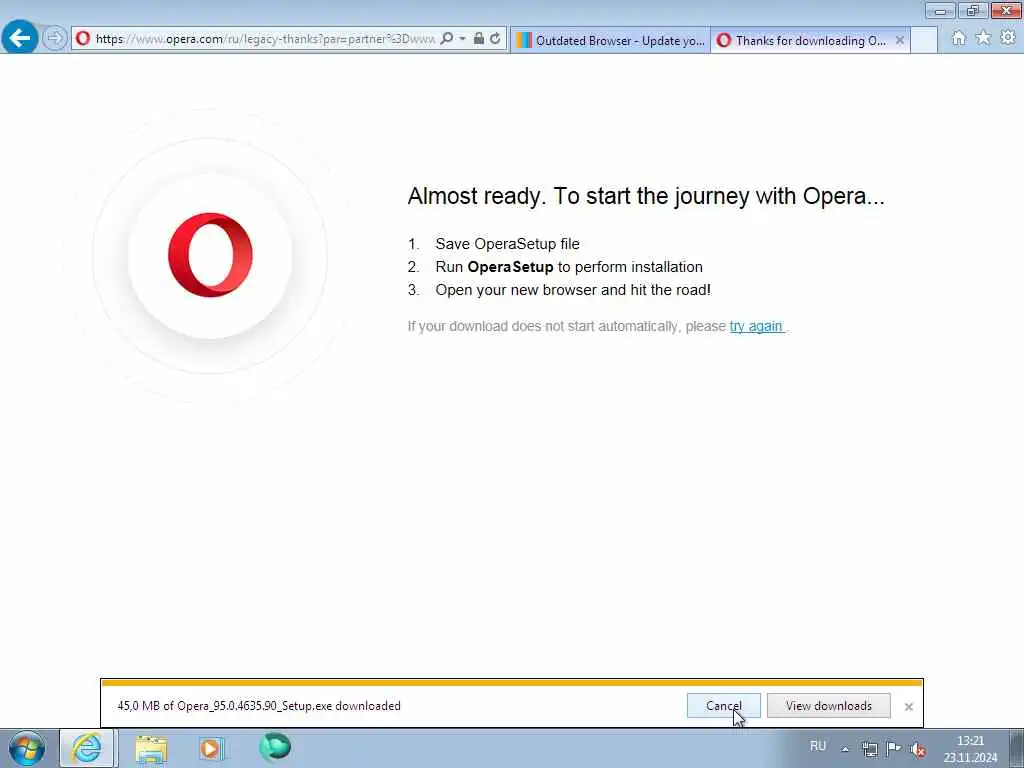The width and height of the screenshot is (1024, 768).
Task: Open the Tools gear menu
Action: point(1008,38)
